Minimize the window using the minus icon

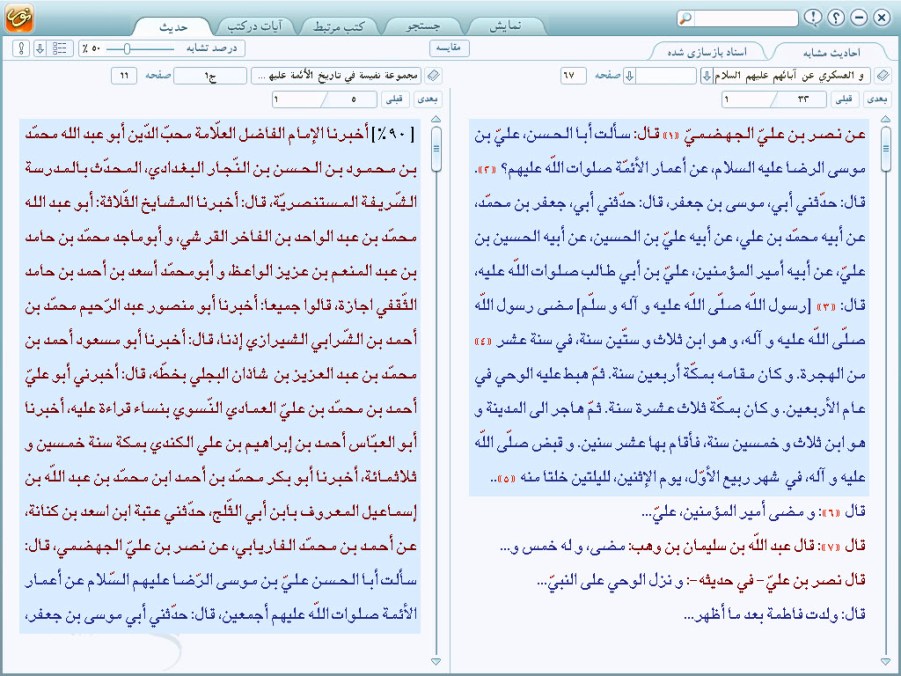[x=859, y=18]
